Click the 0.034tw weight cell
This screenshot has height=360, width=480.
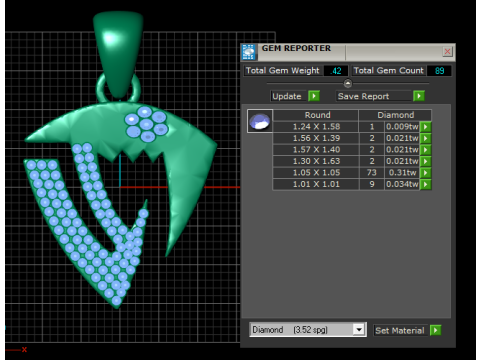tap(402, 184)
